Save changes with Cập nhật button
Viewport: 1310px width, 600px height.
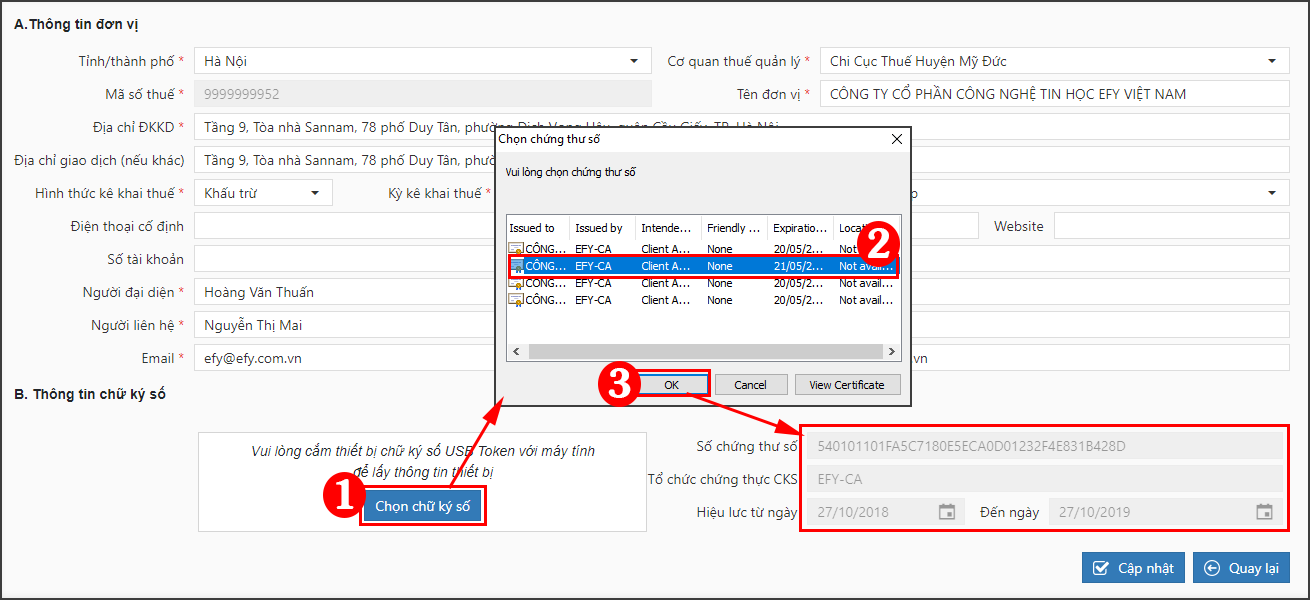[1133, 568]
